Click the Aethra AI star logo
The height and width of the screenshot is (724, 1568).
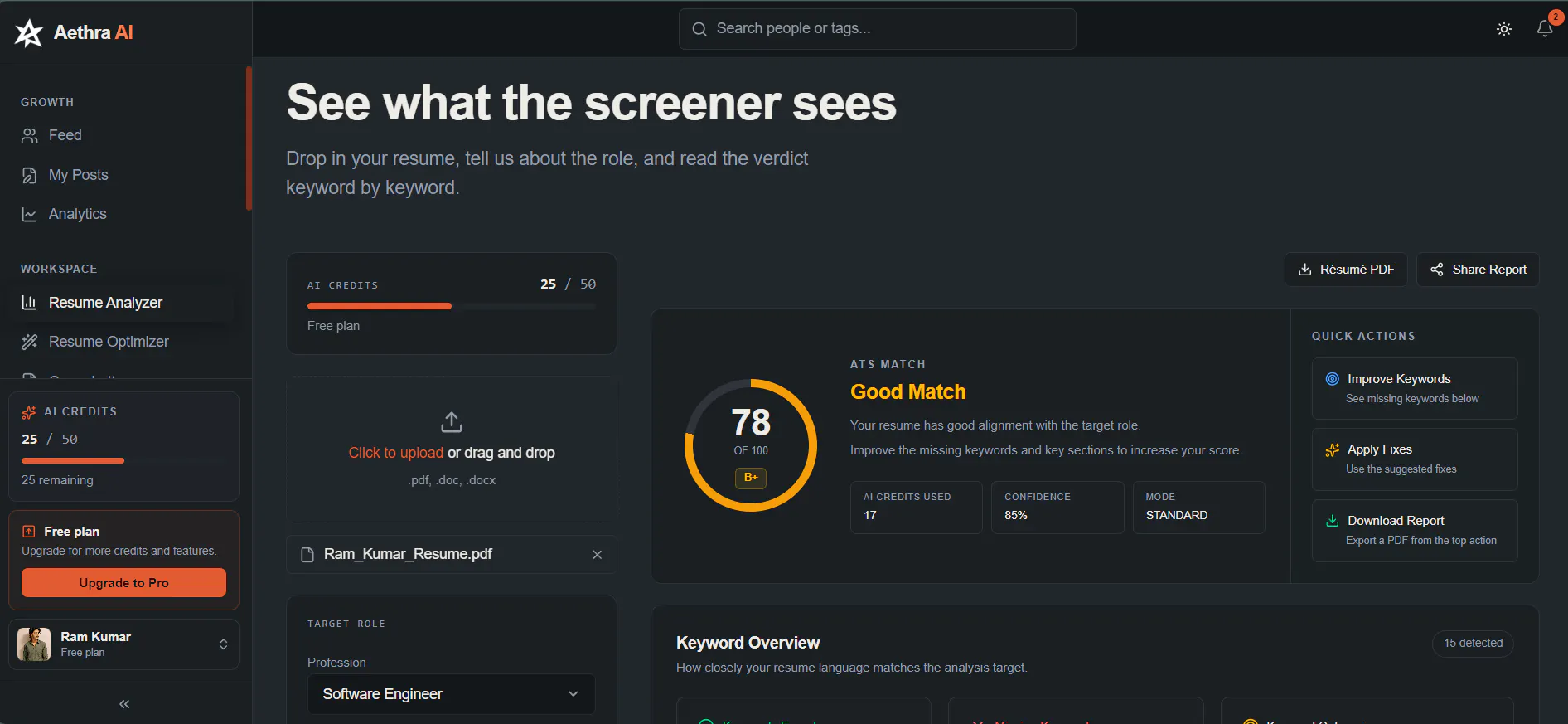point(29,32)
